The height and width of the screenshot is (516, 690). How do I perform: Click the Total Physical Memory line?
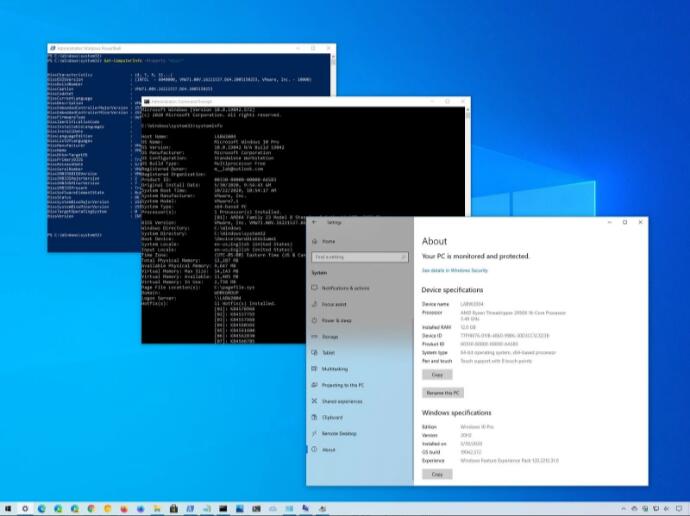point(190,260)
